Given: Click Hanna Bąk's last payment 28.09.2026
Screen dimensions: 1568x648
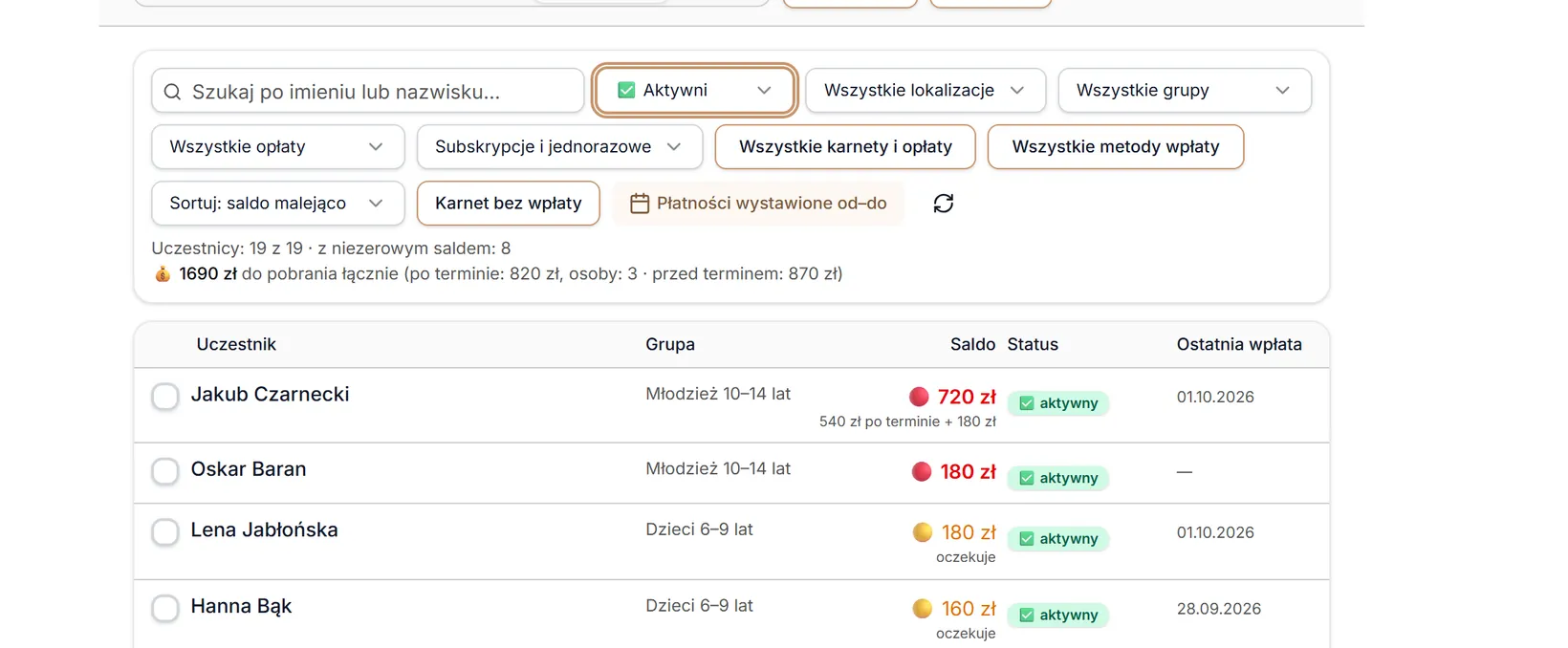Looking at the screenshot, I should 1219,609.
